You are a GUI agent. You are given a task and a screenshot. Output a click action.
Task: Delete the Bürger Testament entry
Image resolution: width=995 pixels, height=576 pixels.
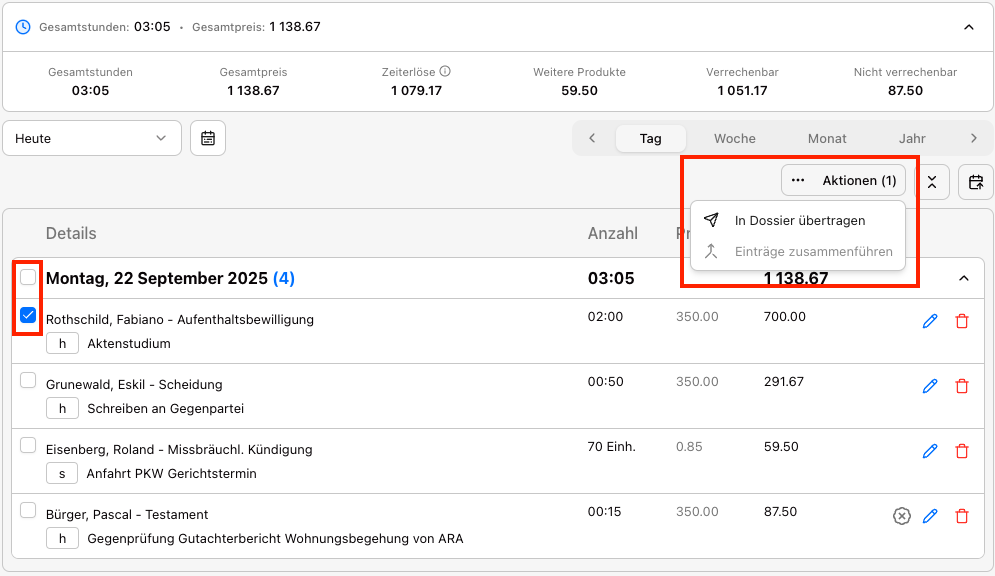click(x=962, y=516)
